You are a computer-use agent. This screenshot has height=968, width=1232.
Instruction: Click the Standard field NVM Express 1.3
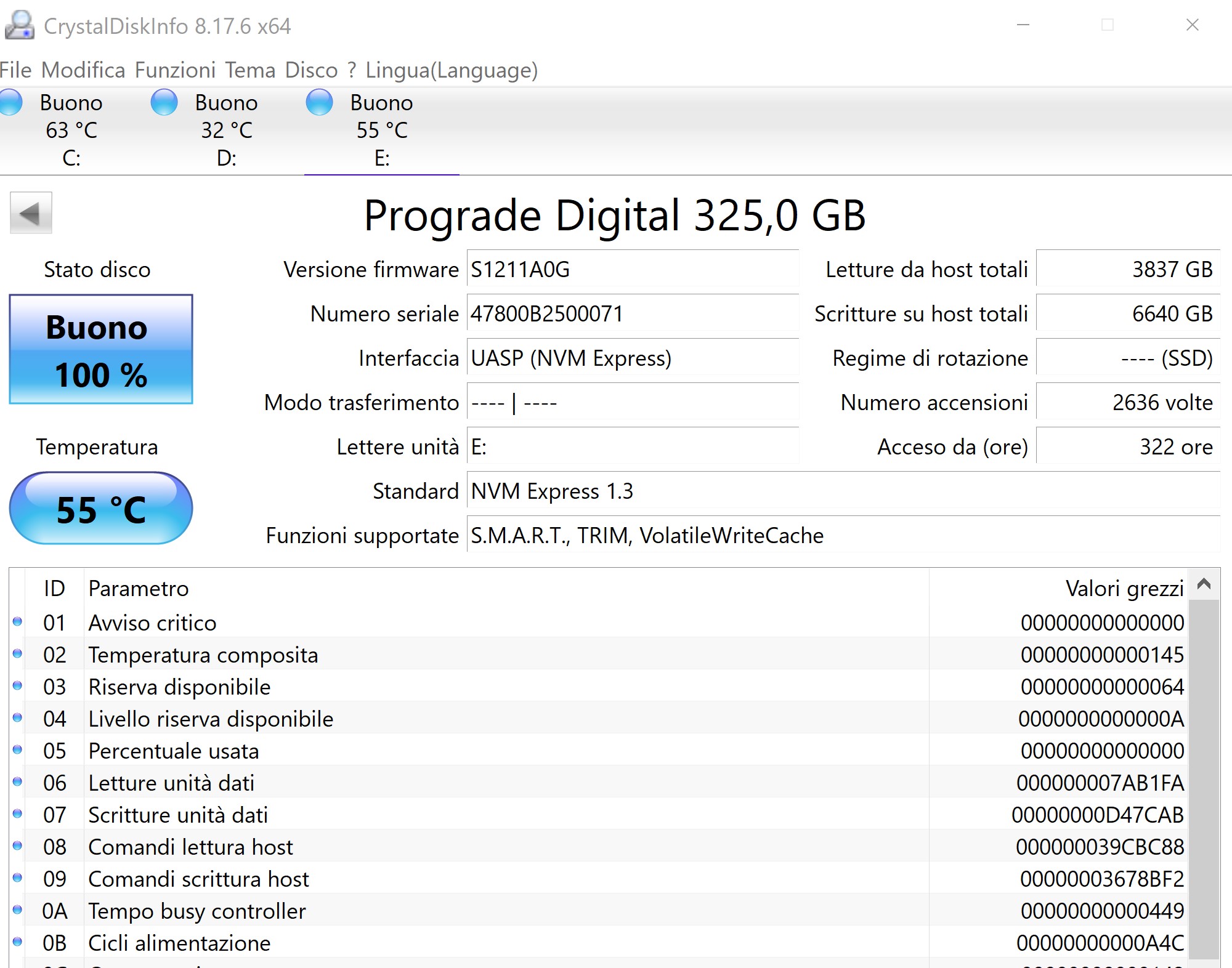(843, 491)
